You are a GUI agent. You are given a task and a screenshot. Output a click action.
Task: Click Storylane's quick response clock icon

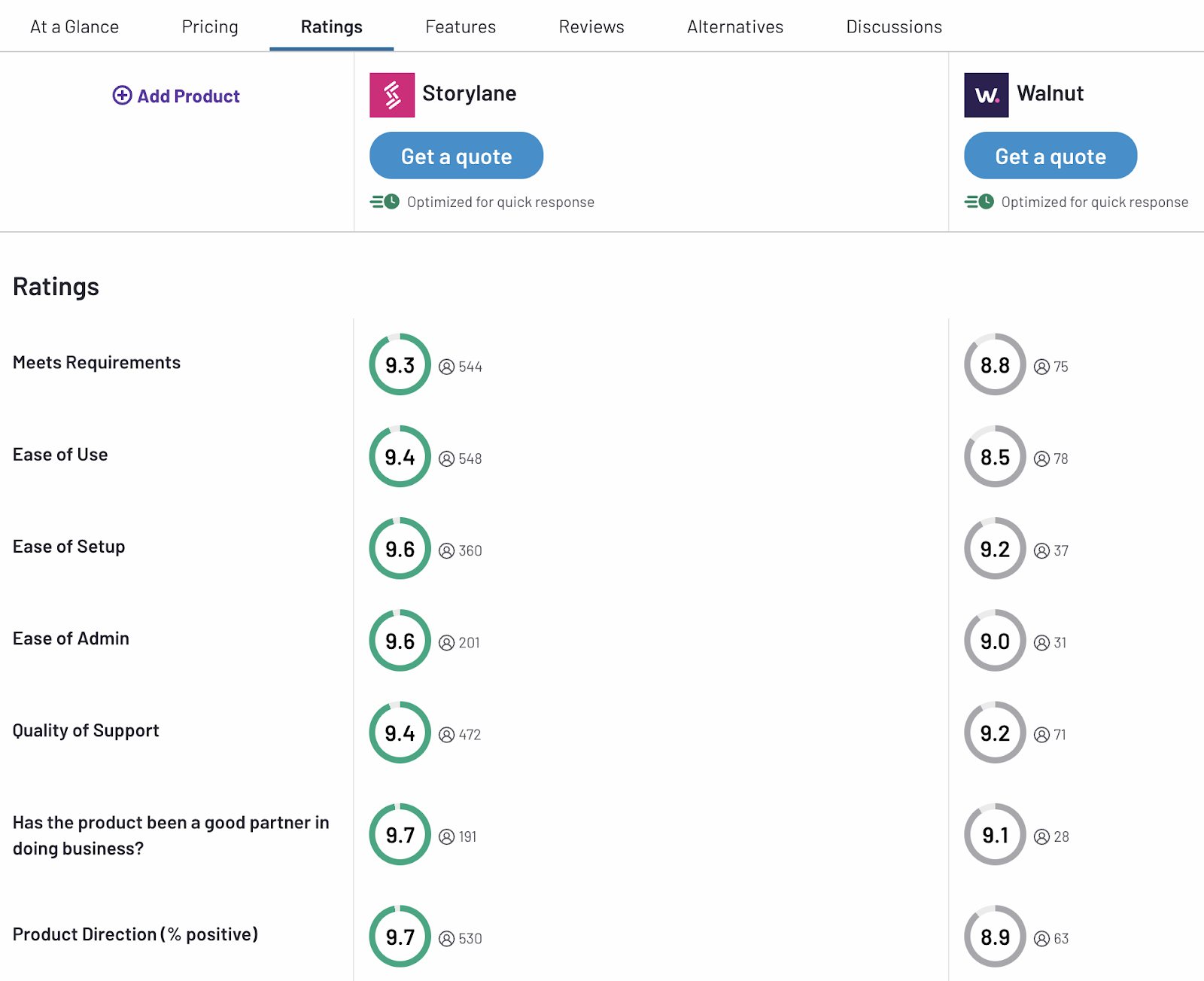385,202
